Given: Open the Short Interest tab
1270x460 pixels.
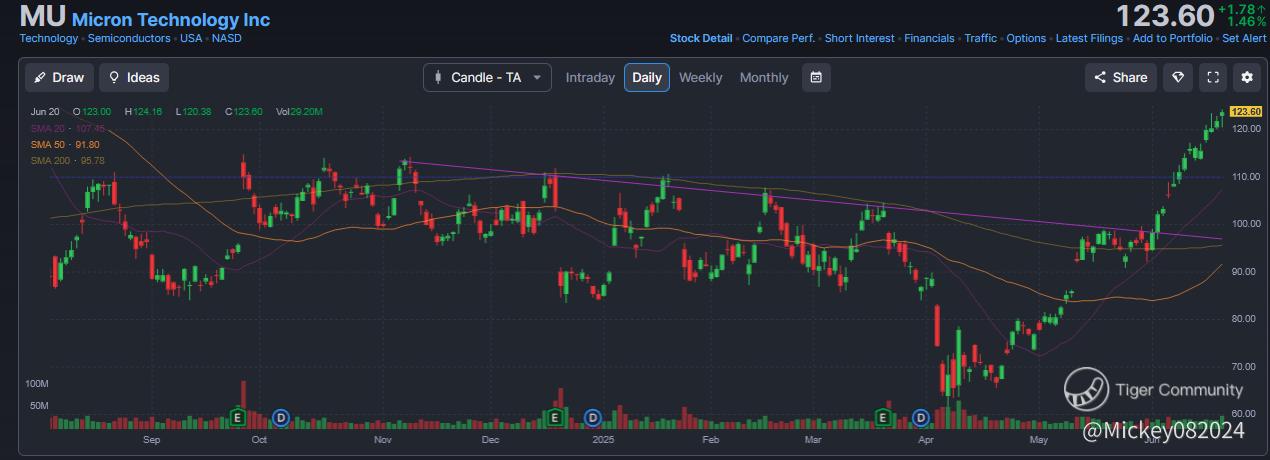Looking at the screenshot, I should 859,38.
